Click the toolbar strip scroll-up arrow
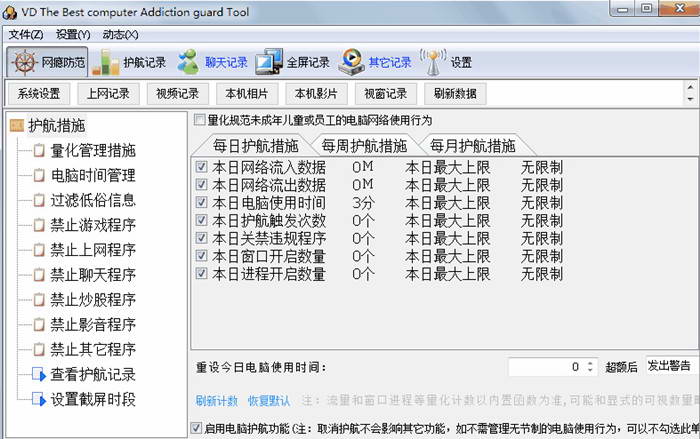The image size is (700, 439). (690, 87)
